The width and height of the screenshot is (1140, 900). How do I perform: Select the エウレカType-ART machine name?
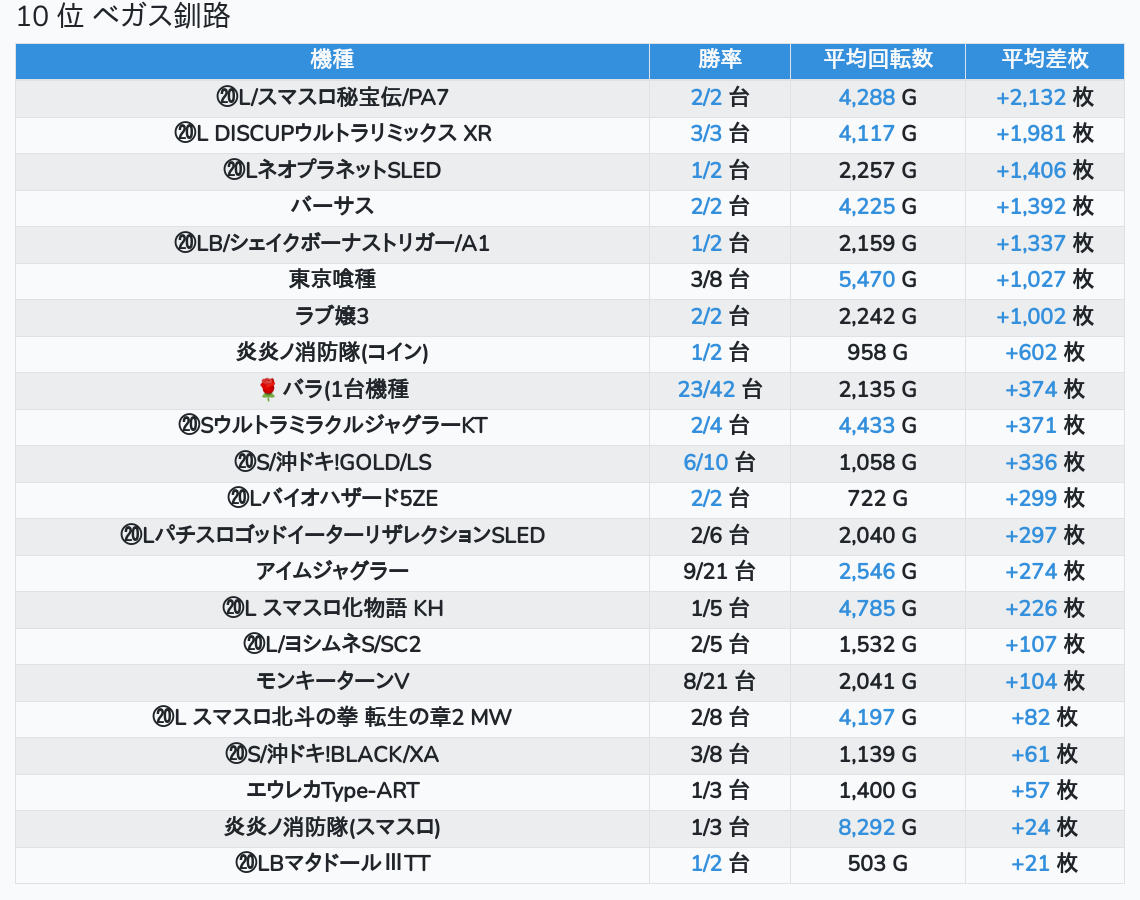[x=332, y=791]
